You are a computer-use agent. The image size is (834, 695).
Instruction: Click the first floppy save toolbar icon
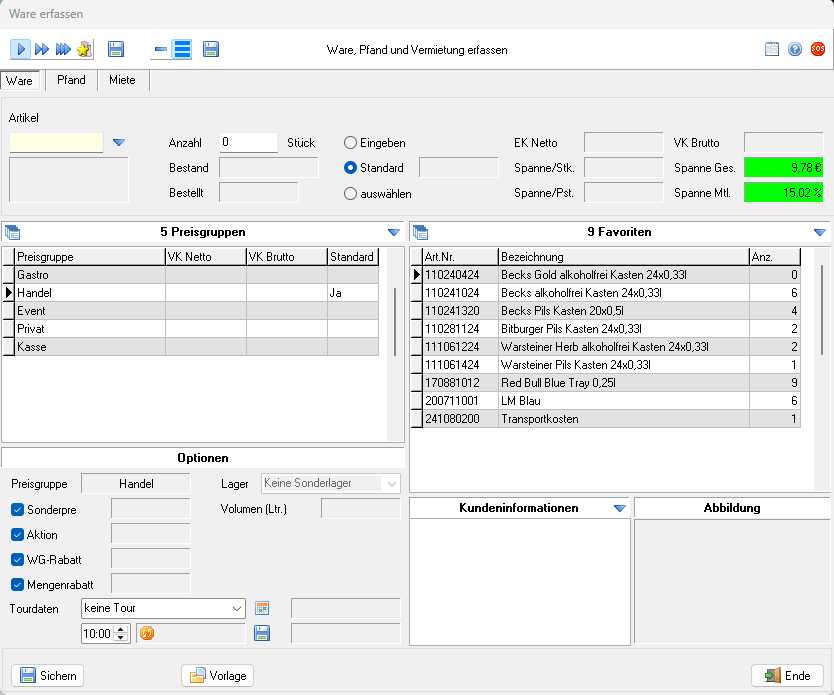pos(115,49)
